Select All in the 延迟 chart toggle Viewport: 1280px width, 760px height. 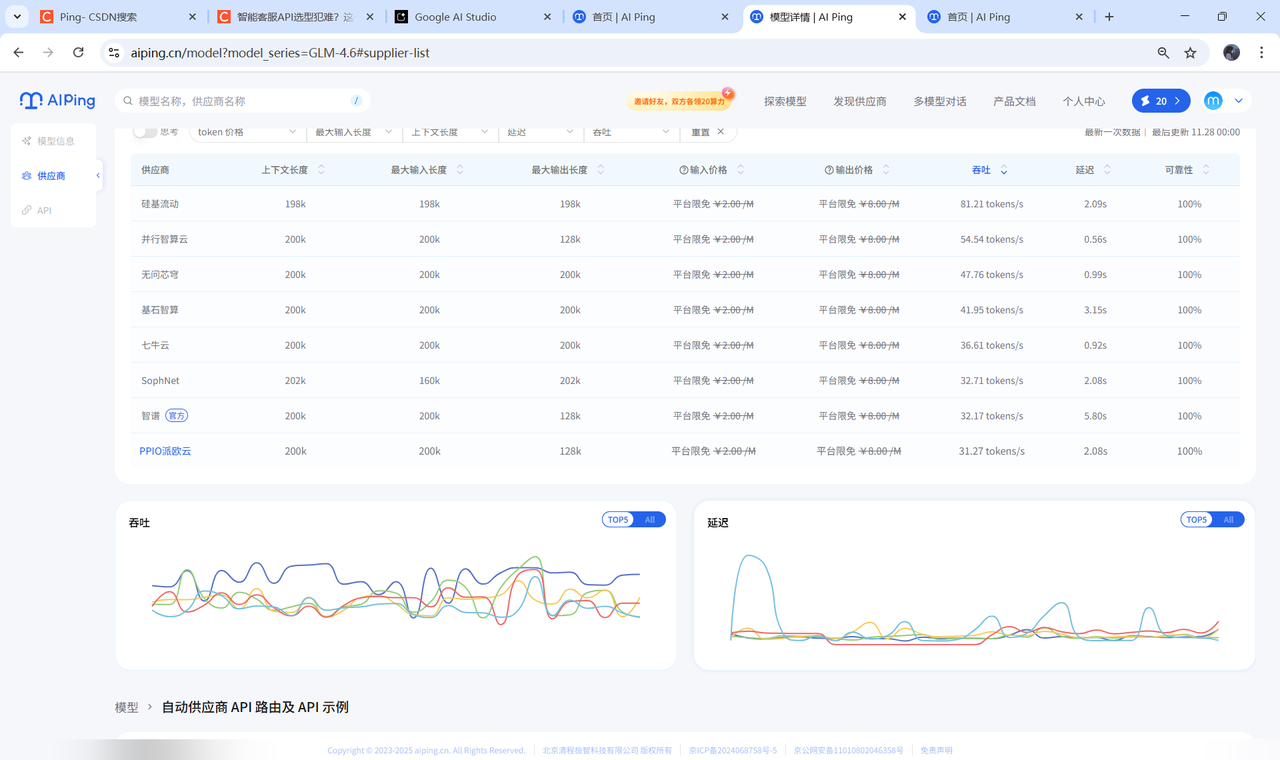click(x=1229, y=520)
